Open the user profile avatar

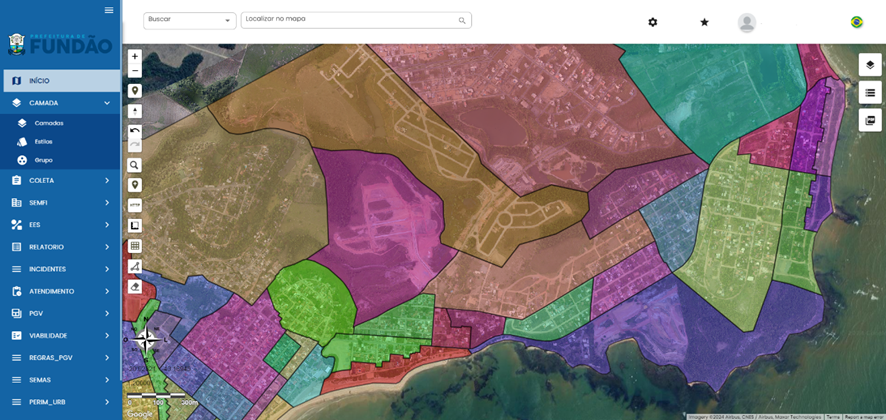(x=747, y=22)
